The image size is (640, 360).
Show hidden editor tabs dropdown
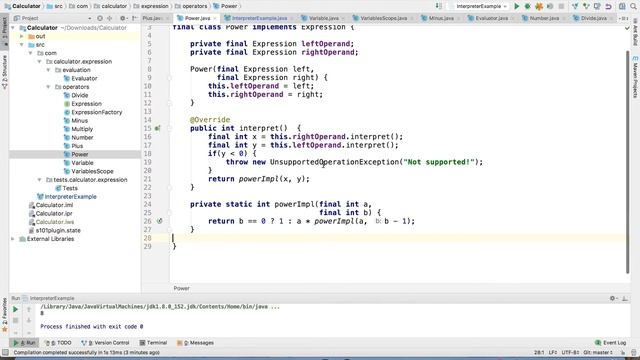[x=623, y=18]
